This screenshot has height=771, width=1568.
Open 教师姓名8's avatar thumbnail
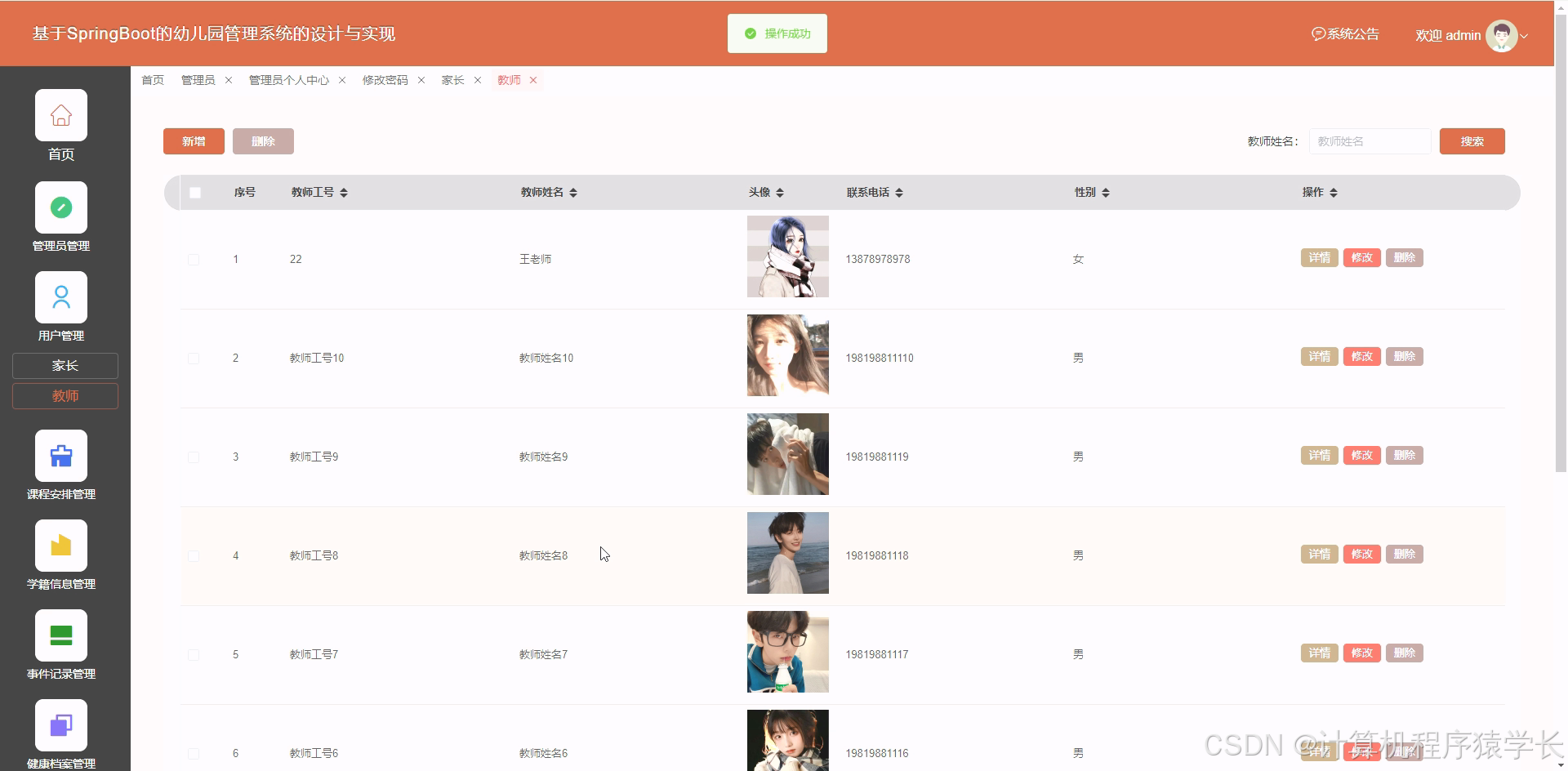[788, 553]
